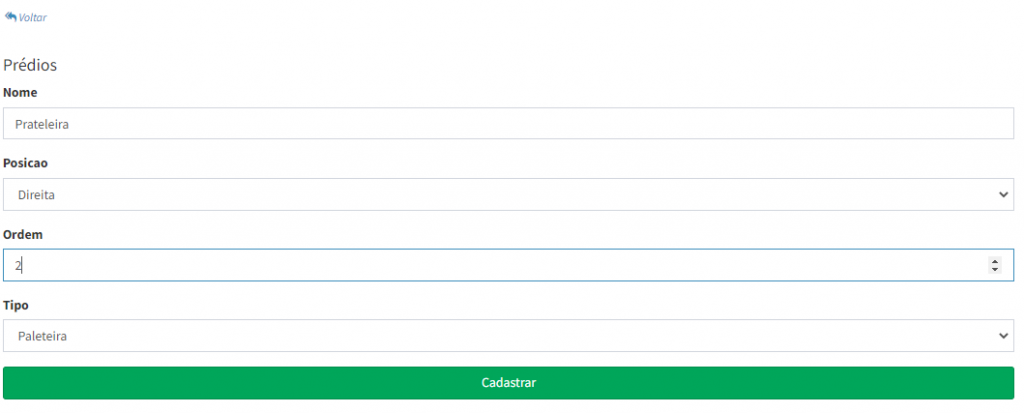Viewport: 1024px width, 413px height.
Task: Click the Prédios page heading
Action: coord(30,65)
